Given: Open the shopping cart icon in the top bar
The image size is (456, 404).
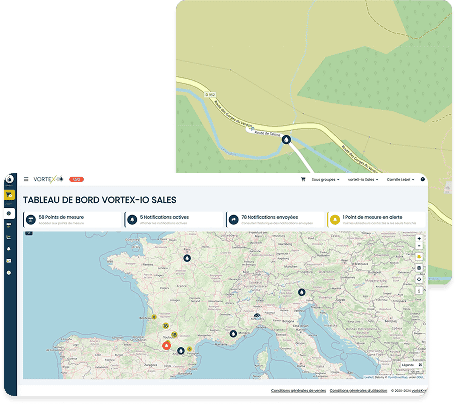Looking at the screenshot, I should (x=303, y=179).
